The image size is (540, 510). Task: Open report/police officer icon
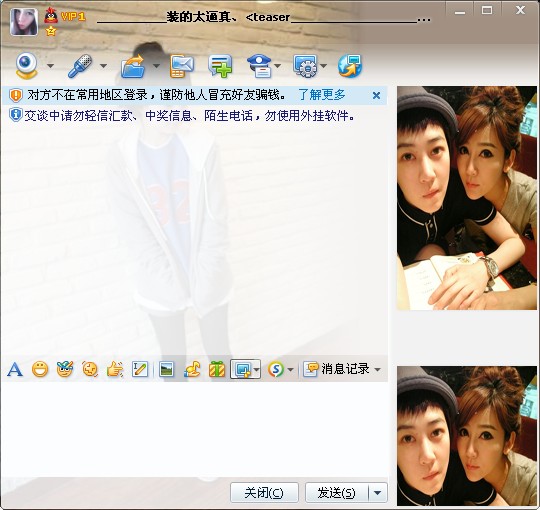click(x=259, y=65)
